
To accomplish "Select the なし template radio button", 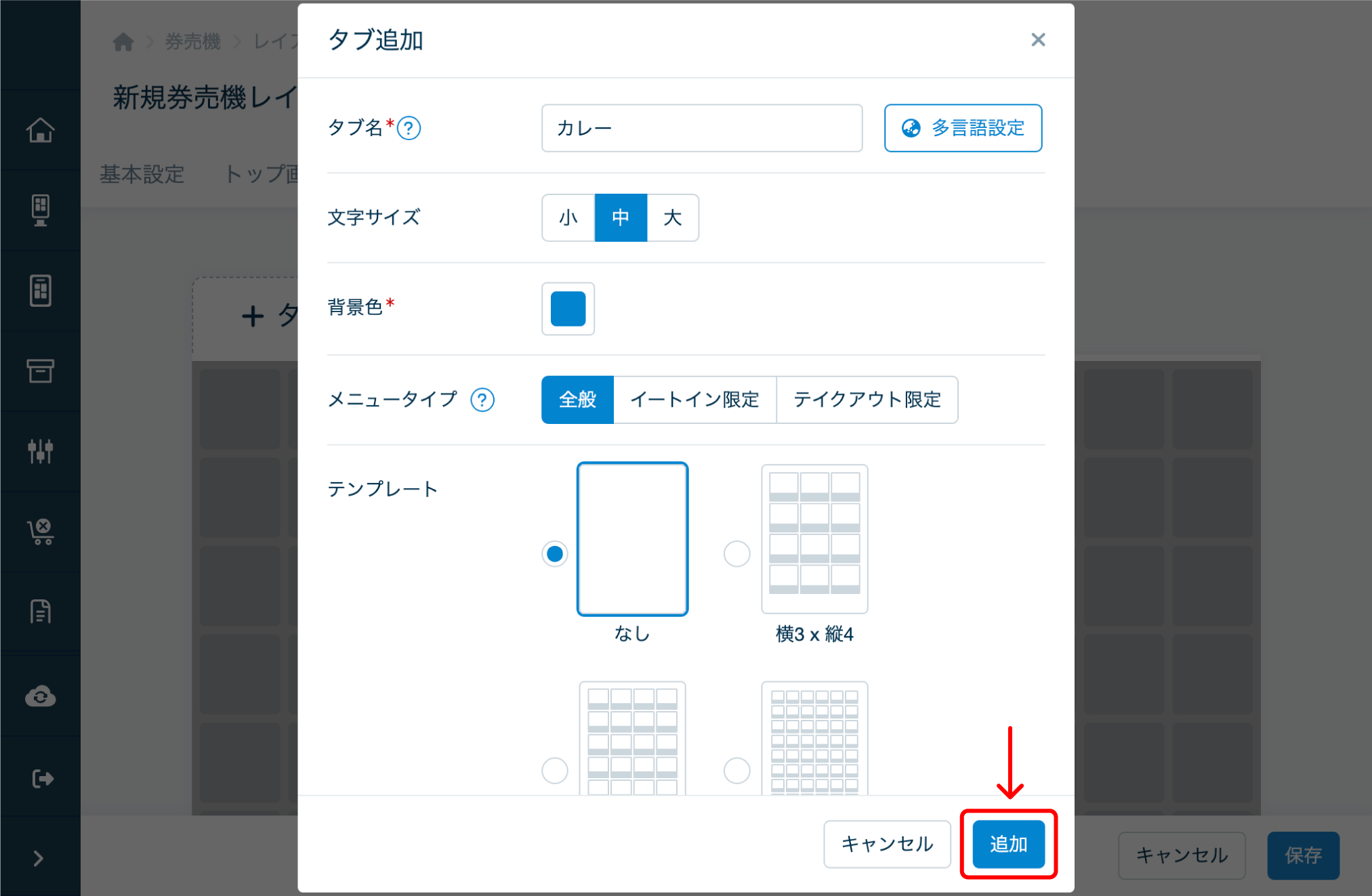I will [555, 553].
